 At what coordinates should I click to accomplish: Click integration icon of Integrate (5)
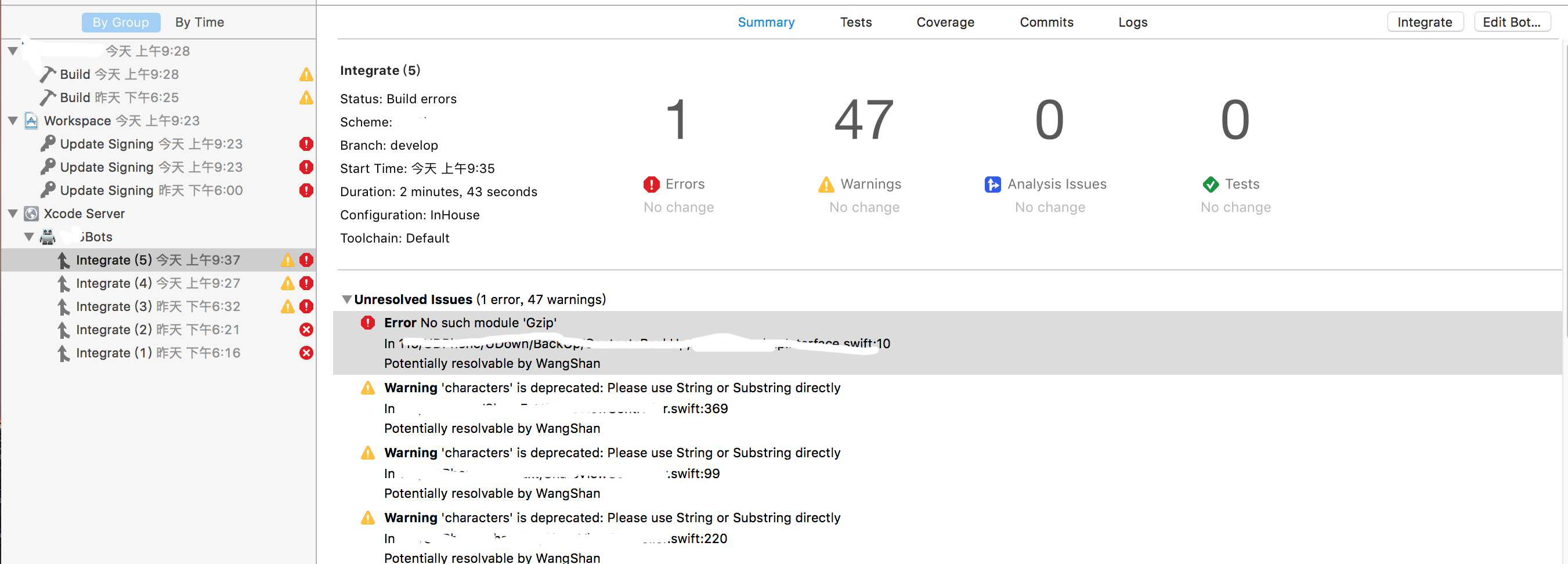pyautogui.click(x=63, y=261)
